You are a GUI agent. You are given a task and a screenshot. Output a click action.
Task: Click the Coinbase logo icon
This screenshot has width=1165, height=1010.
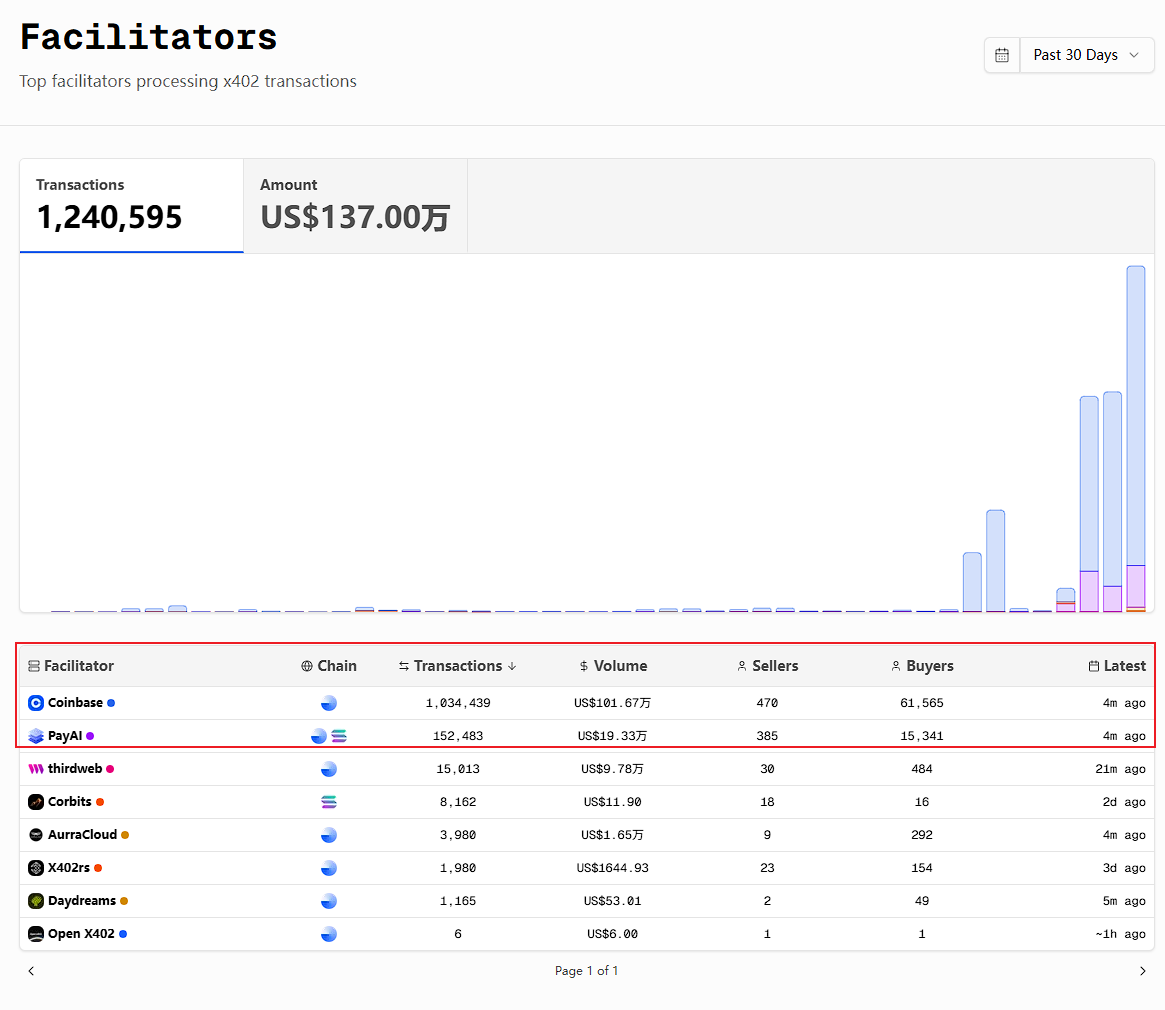(36, 703)
